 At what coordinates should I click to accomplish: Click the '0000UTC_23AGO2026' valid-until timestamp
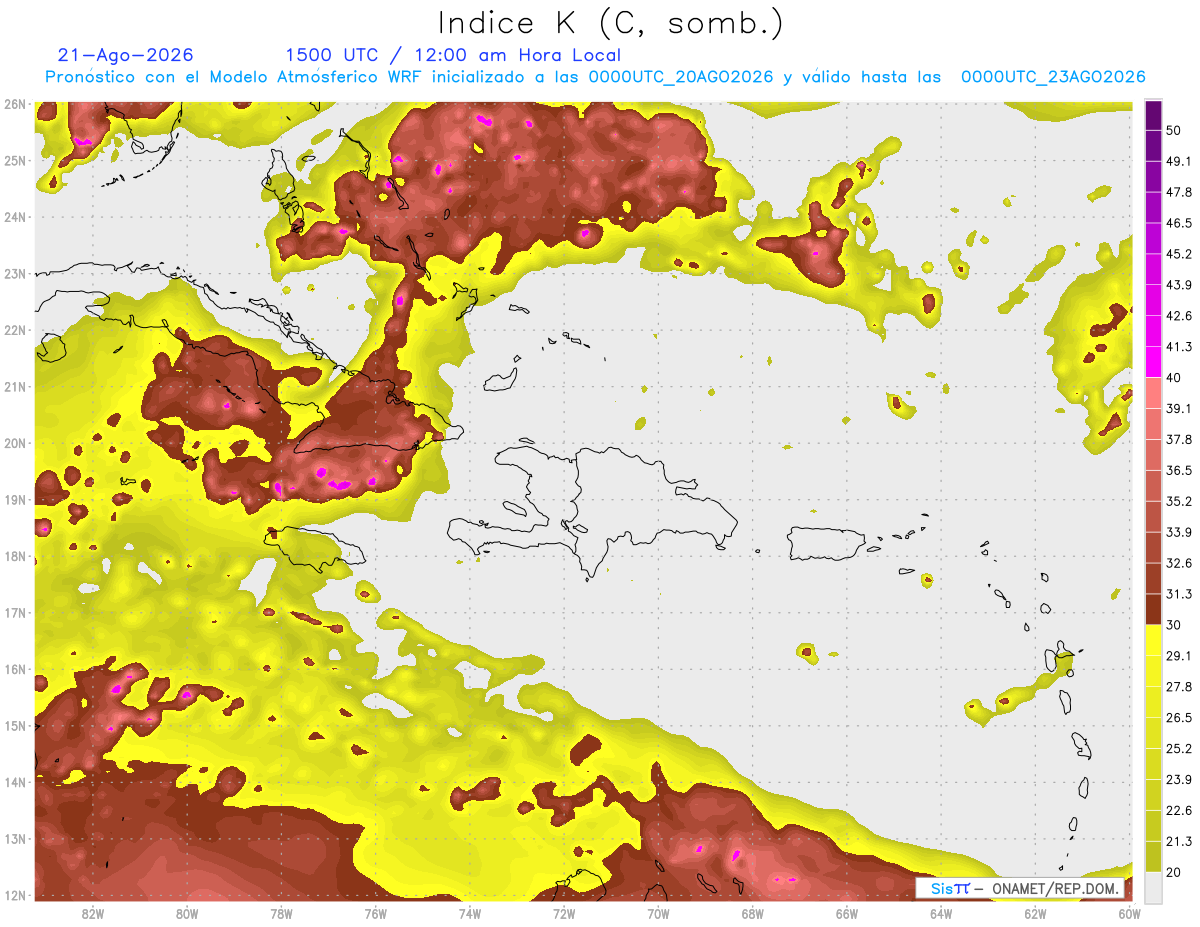click(1053, 77)
